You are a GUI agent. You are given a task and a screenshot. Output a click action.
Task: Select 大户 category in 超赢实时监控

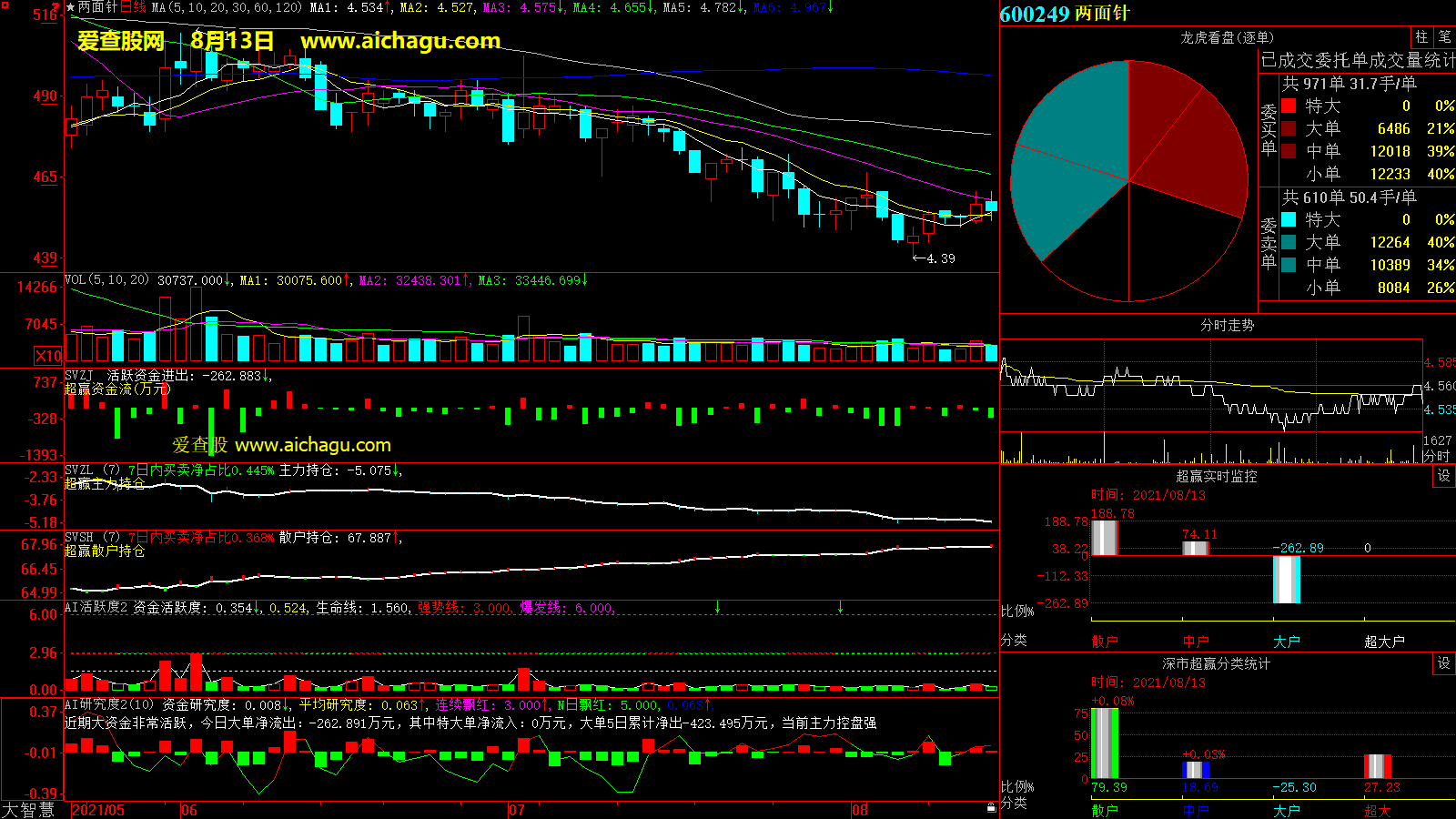tap(1286, 642)
